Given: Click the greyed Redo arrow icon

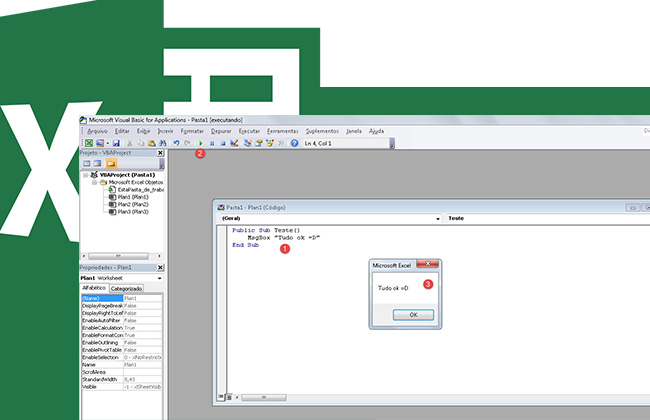Looking at the screenshot, I should [187, 143].
